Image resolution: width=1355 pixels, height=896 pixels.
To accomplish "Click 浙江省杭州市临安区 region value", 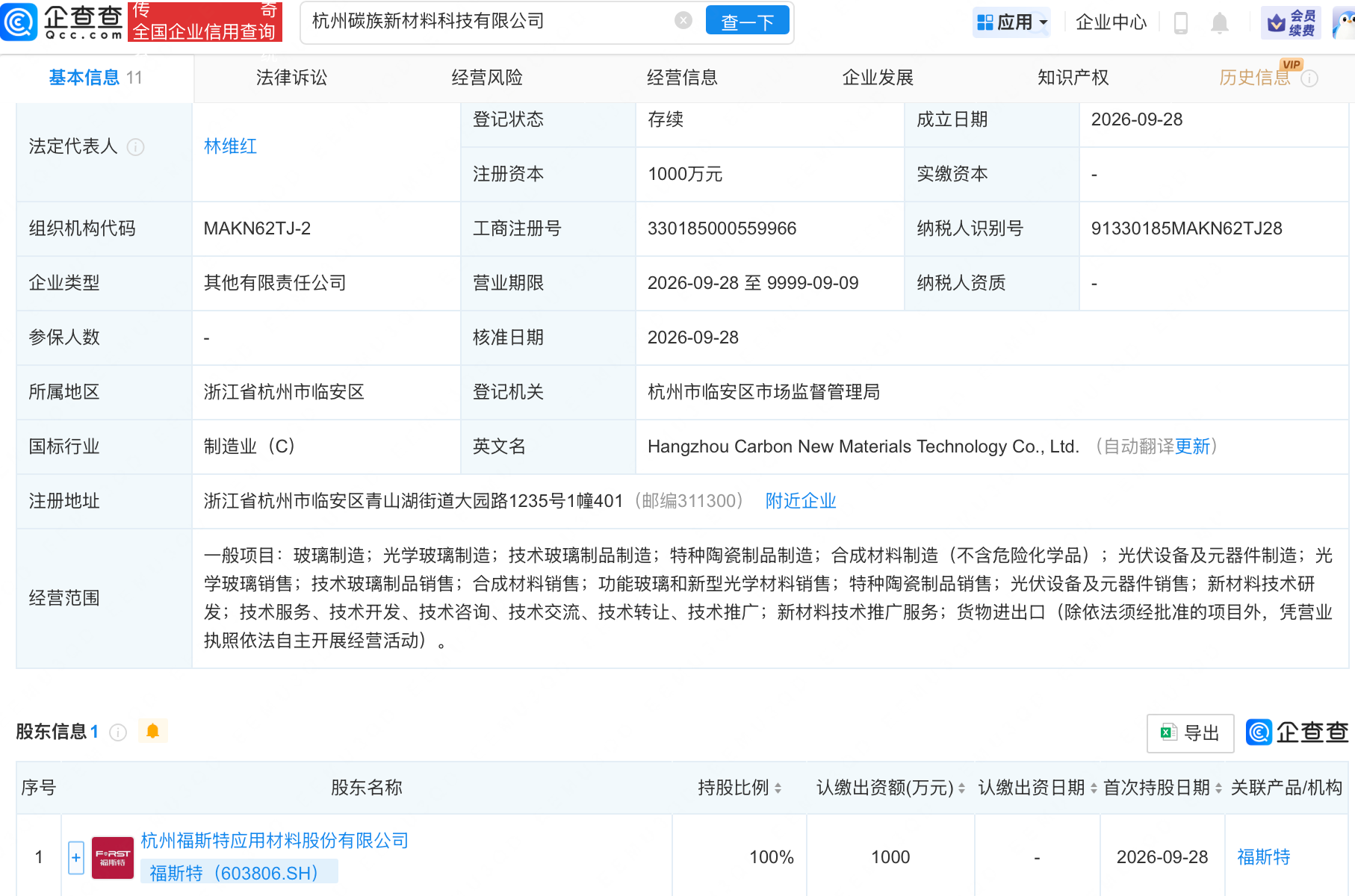I will [x=284, y=392].
